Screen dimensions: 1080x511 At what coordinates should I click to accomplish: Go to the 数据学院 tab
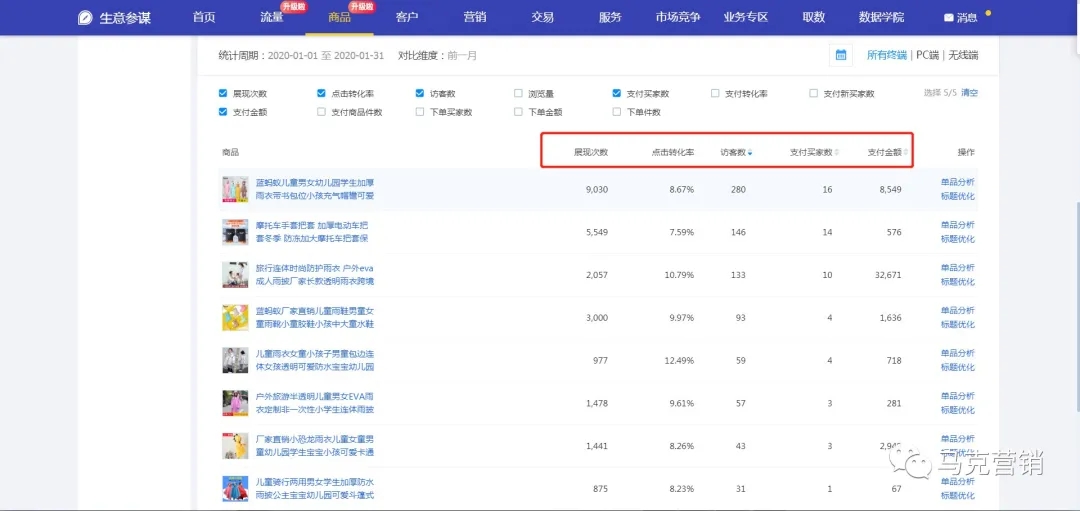click(881, 18)
